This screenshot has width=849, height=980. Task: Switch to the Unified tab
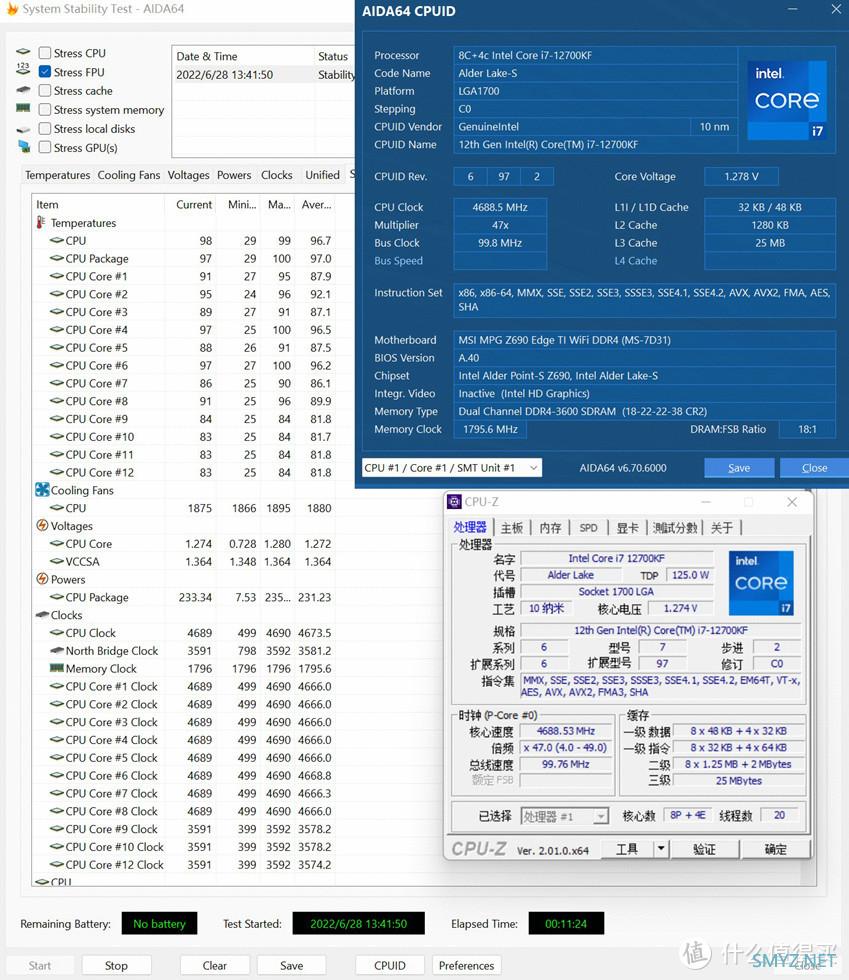323,175
